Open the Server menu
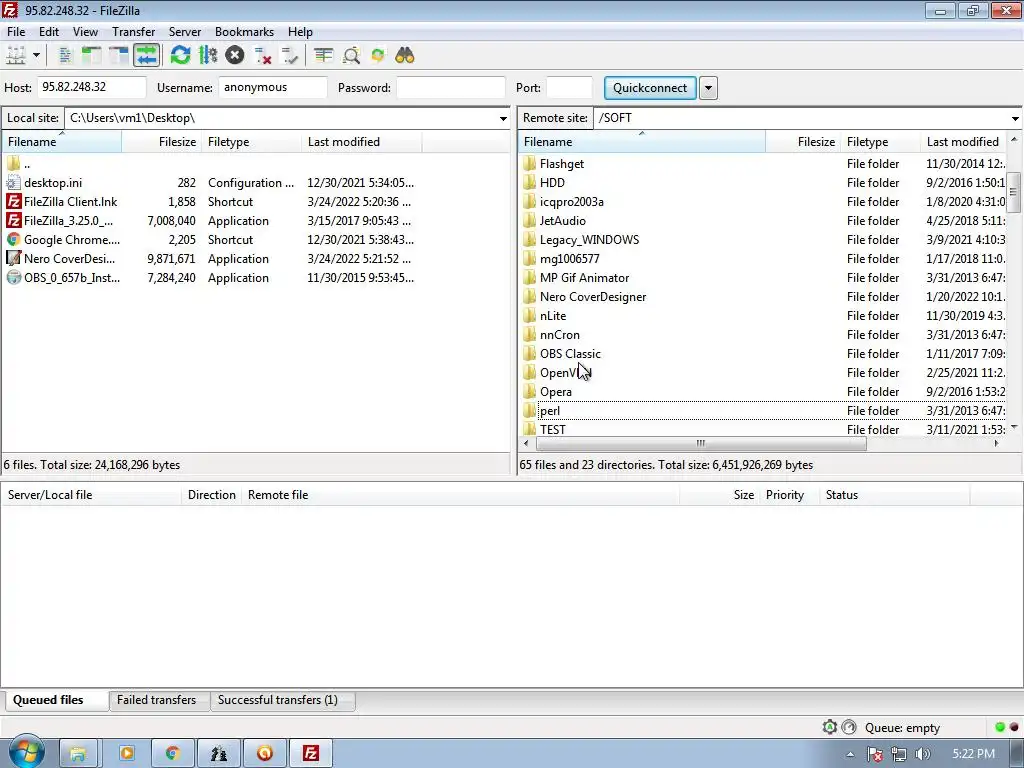The image size is (1024, 768). click(x=185, y=32)
